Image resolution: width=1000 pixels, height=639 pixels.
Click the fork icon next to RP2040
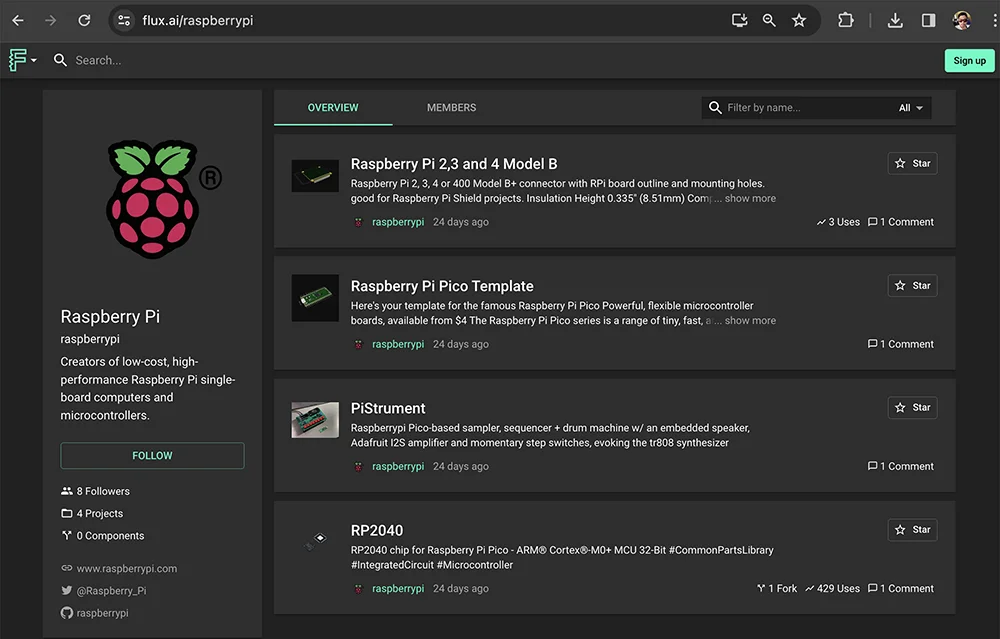tap(761, 588)
